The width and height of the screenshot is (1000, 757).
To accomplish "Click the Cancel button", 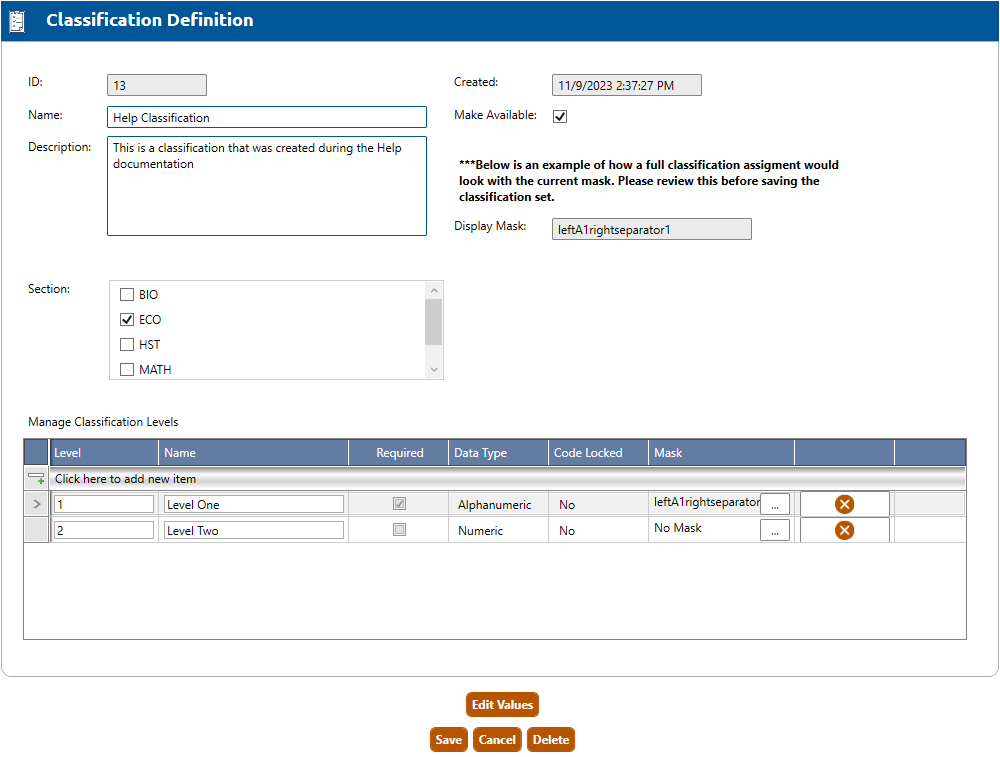I will click(497, 740).
